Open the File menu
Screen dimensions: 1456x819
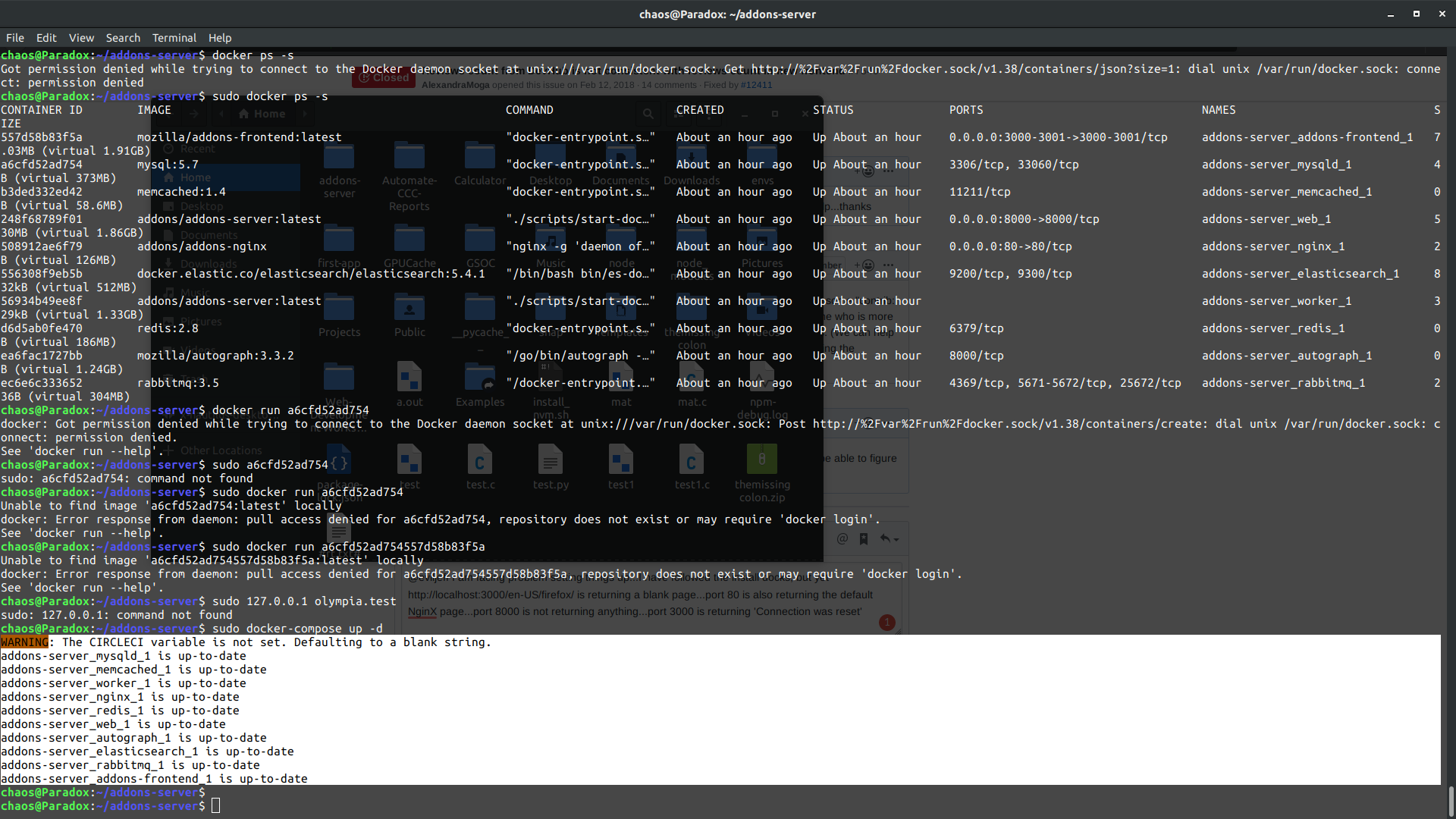click(15, 38)
